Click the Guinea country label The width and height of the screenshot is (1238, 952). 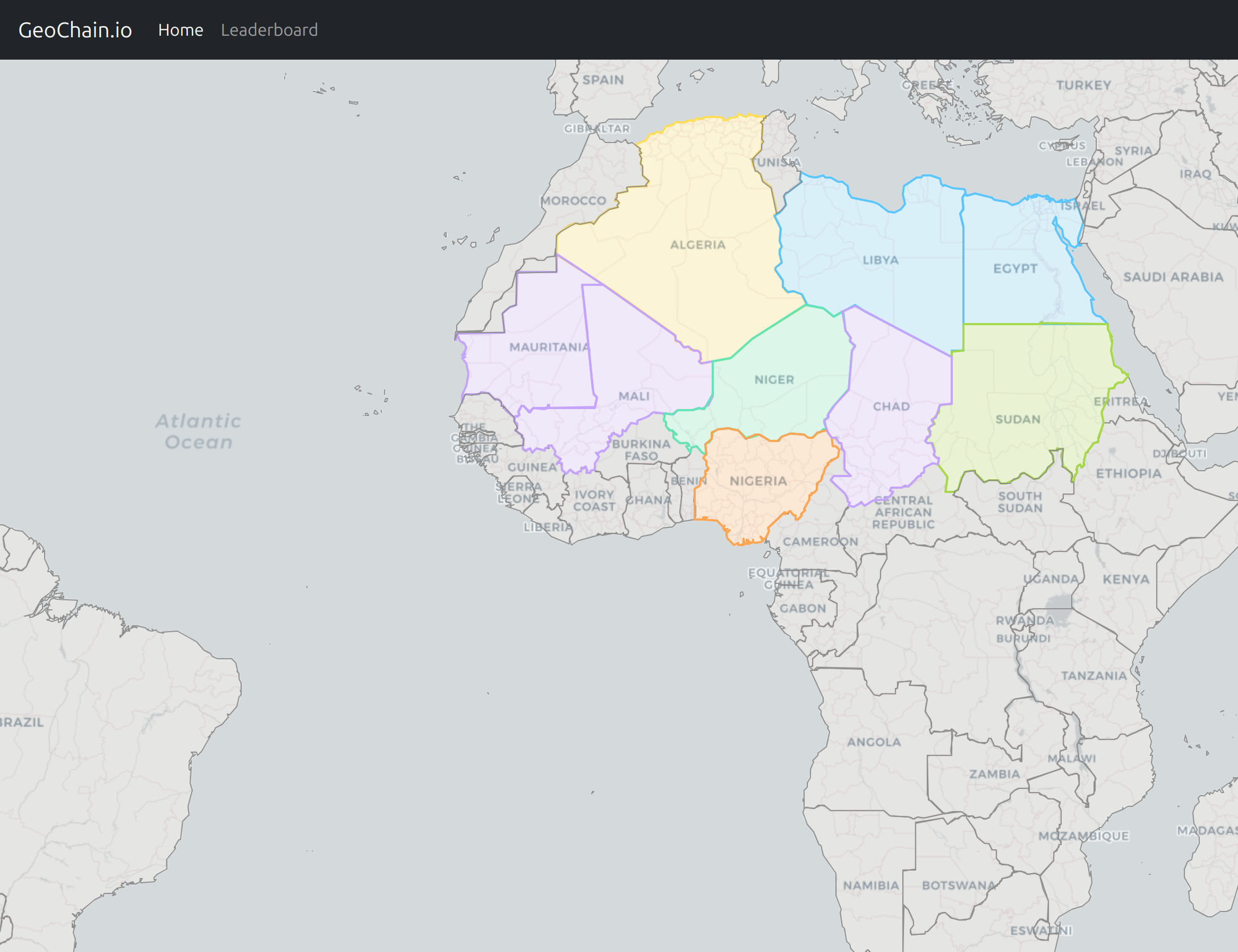click(x=532, y=467)
